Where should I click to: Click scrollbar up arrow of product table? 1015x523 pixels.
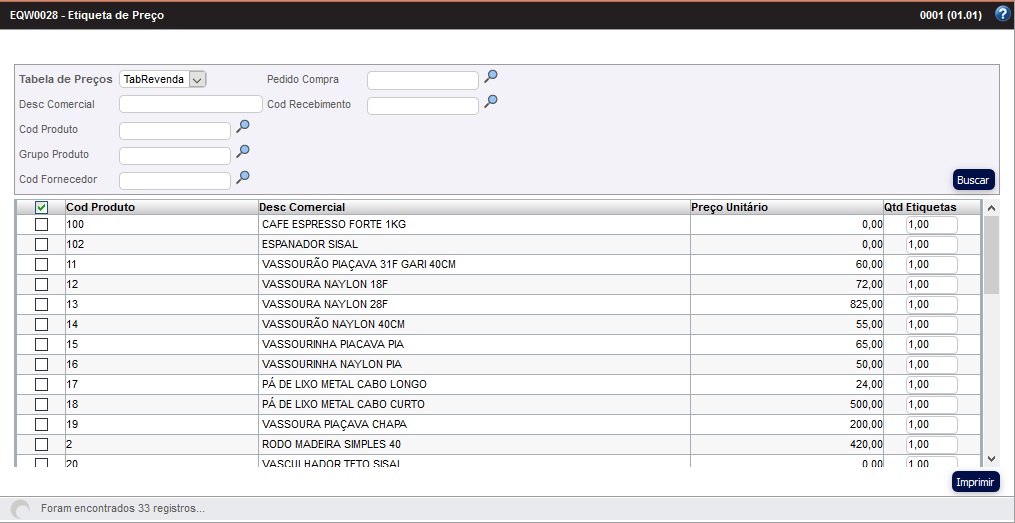[x=991, y=208]
